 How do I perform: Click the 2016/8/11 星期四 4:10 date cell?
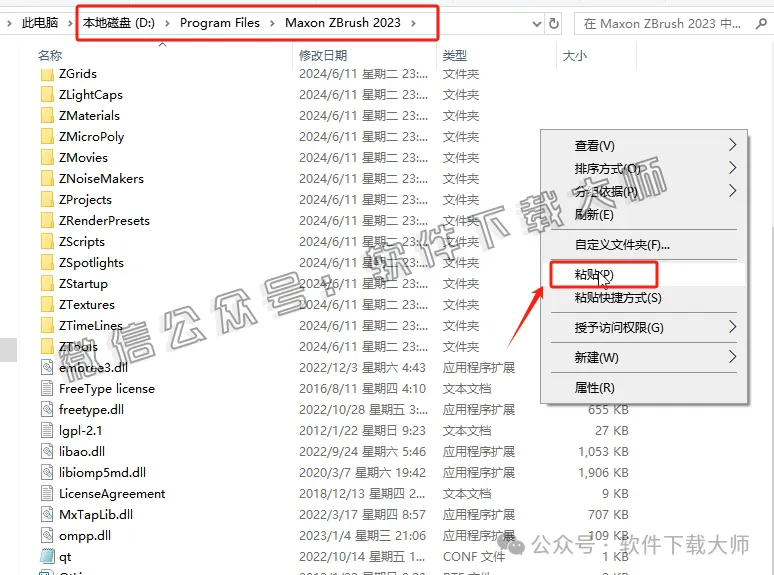362,389
